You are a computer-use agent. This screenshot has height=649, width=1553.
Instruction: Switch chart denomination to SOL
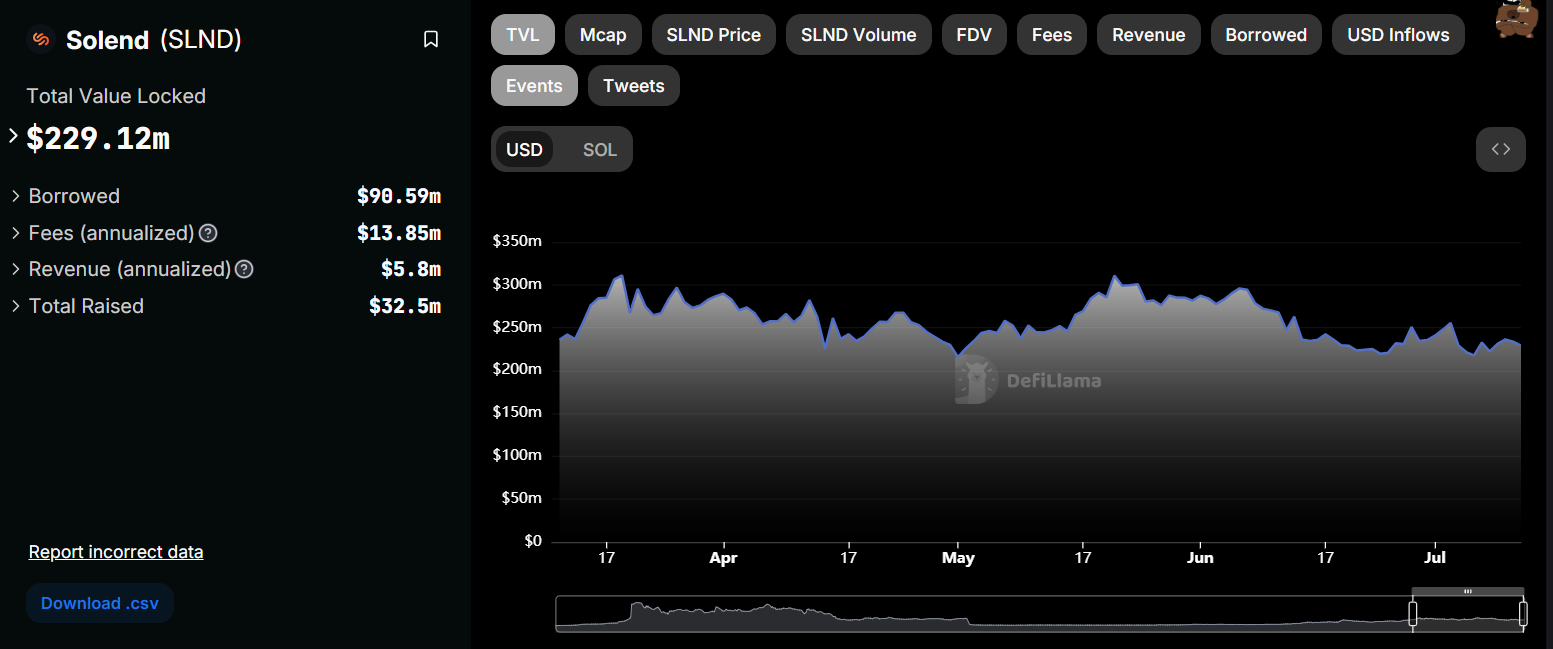pos(600,150)
